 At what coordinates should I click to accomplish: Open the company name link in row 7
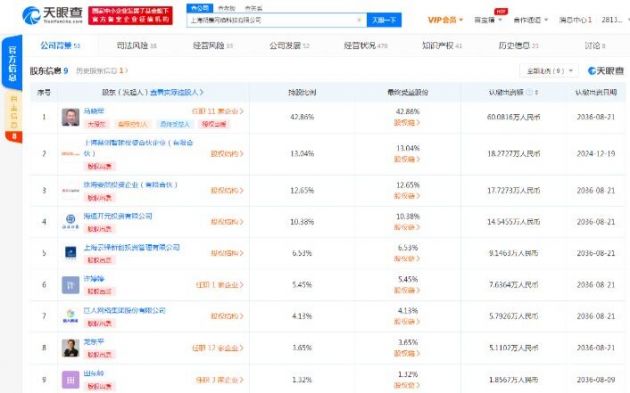(x=125, y=310)
